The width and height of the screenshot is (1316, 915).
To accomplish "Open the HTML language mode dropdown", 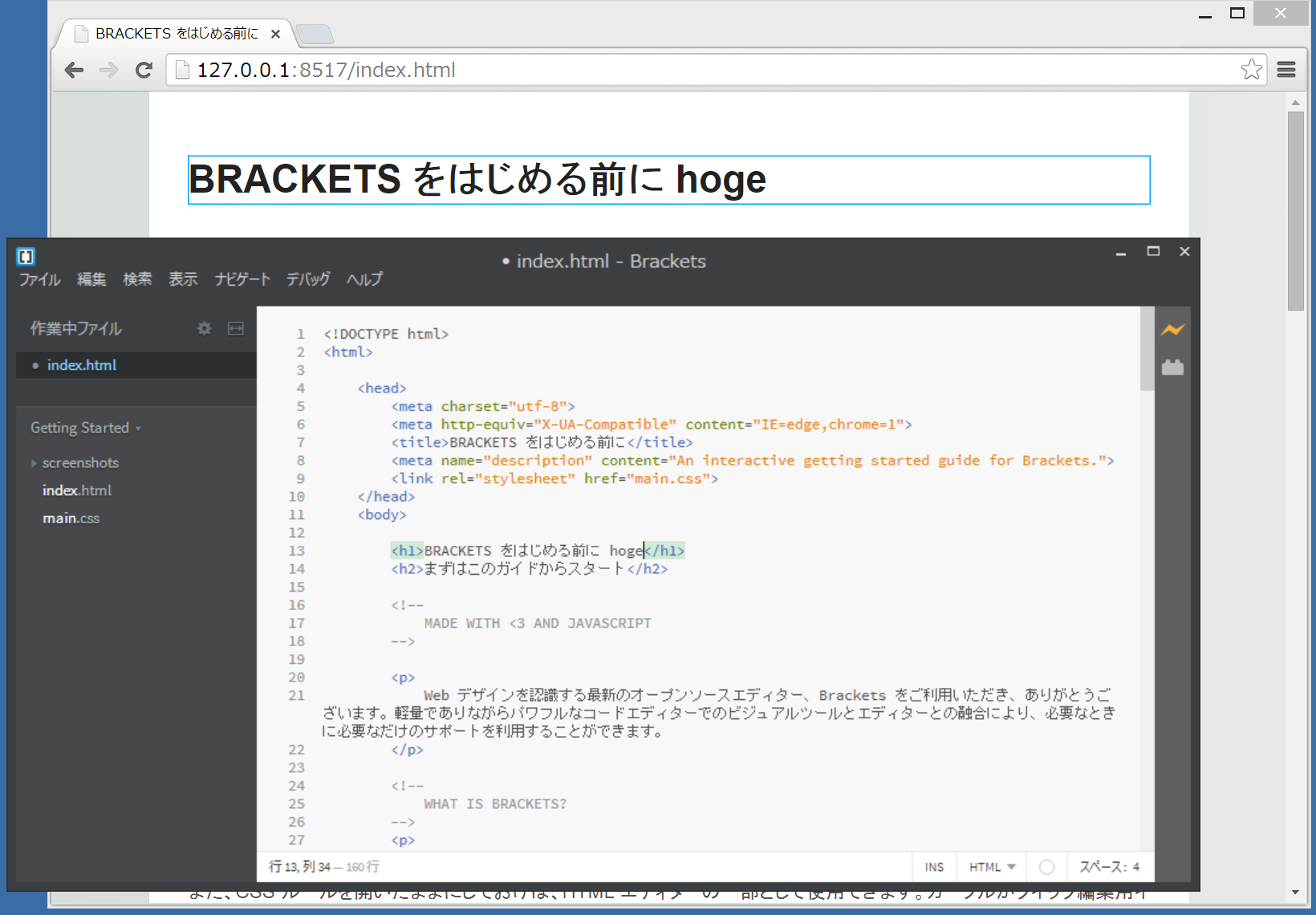I will click(992, 867).
